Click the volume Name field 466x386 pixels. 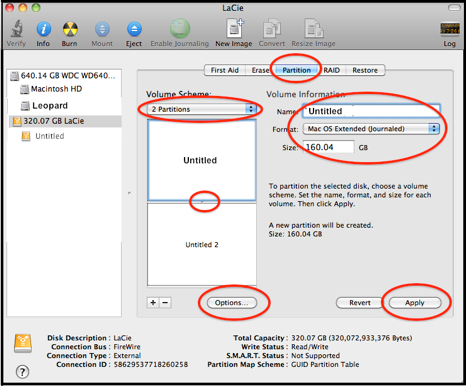tap(371, 111)
